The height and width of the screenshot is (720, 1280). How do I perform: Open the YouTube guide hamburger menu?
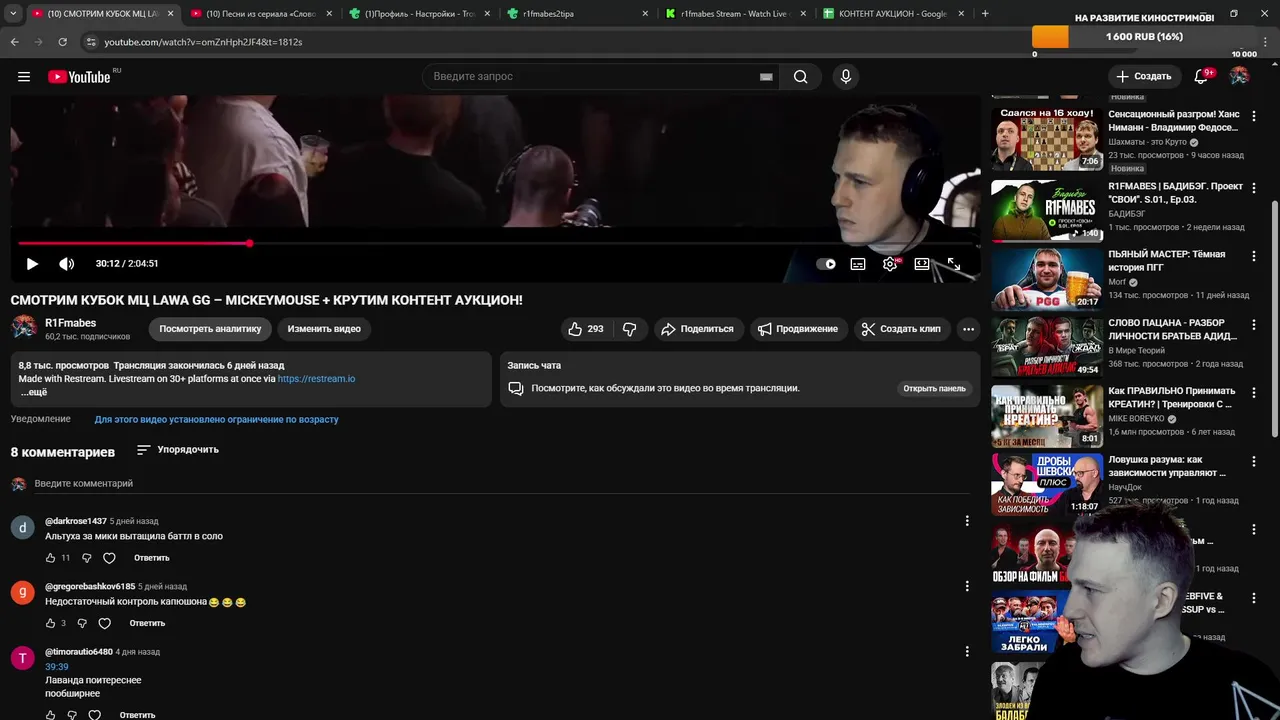pos(24,77)
